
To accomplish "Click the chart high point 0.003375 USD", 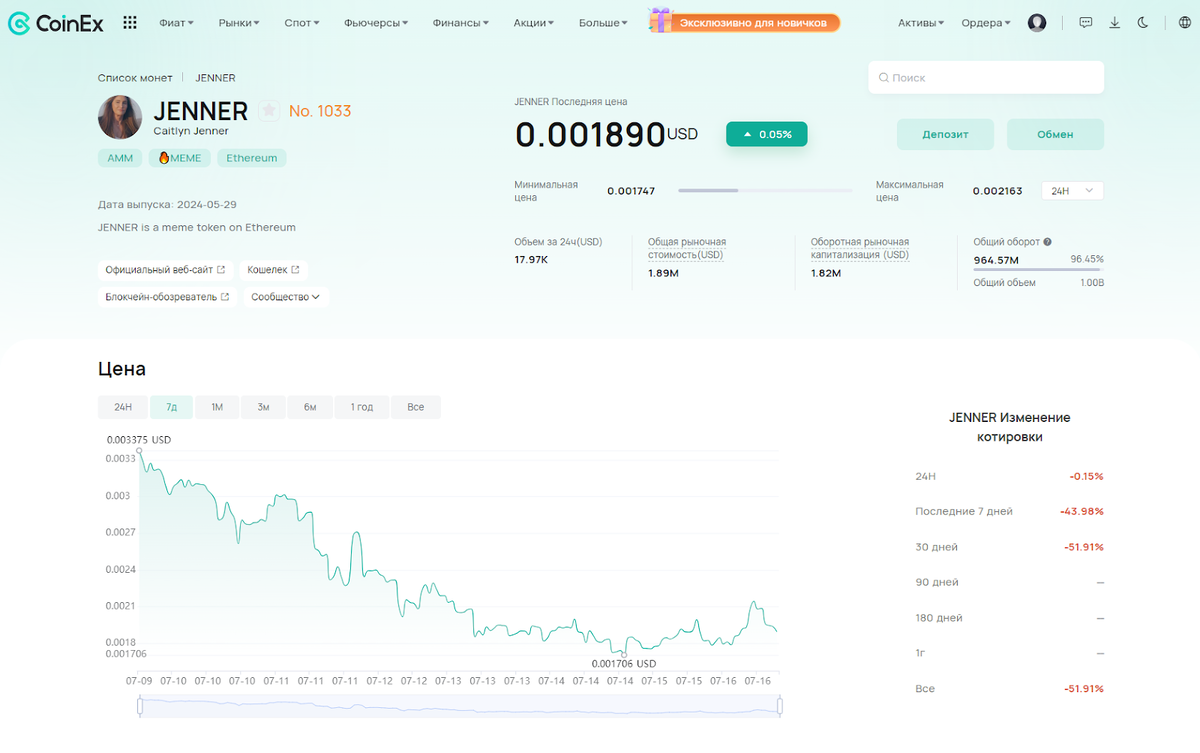I will point(139,451).
